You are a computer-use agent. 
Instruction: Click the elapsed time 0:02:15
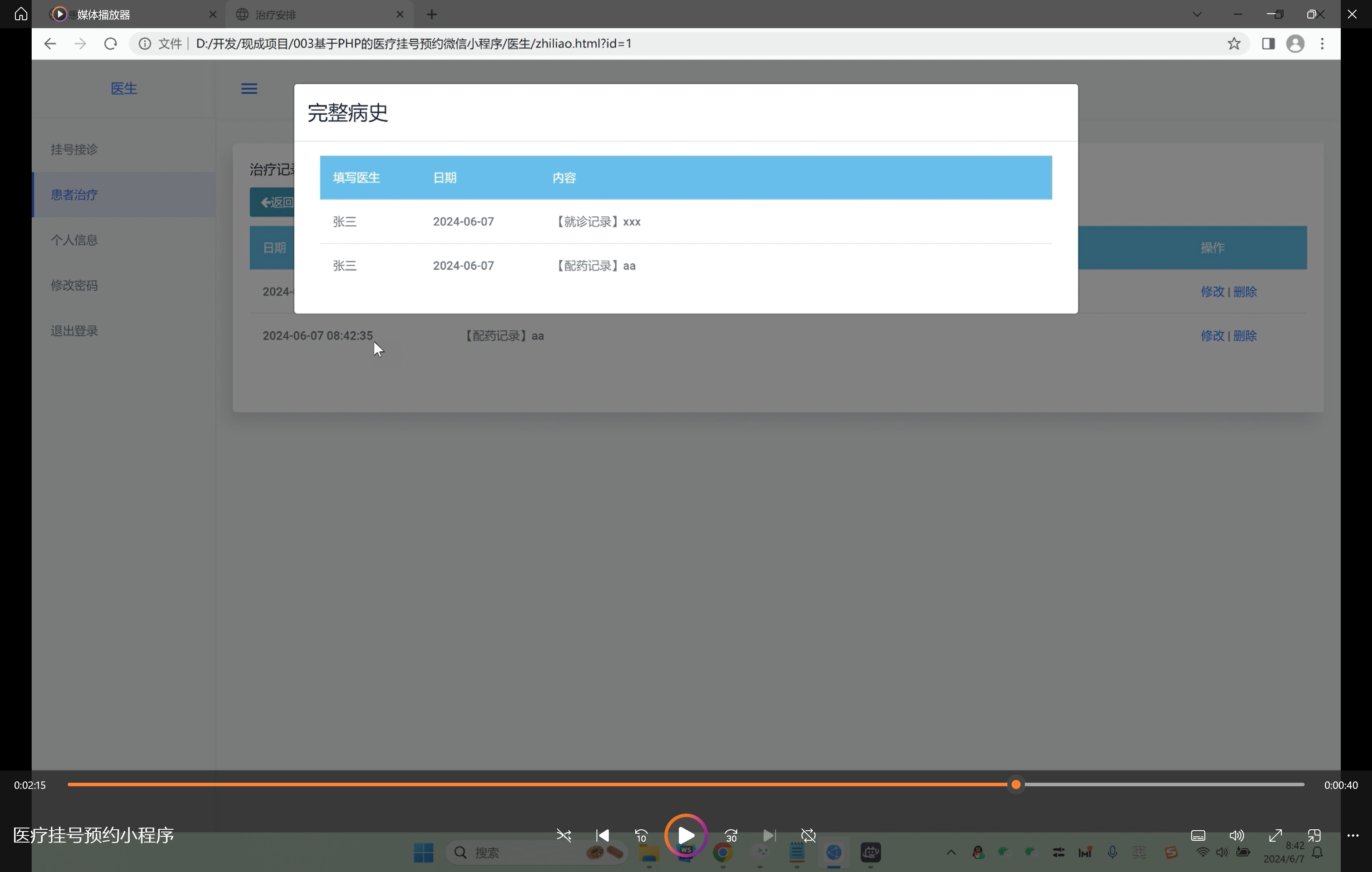click(x=29, y=785)
